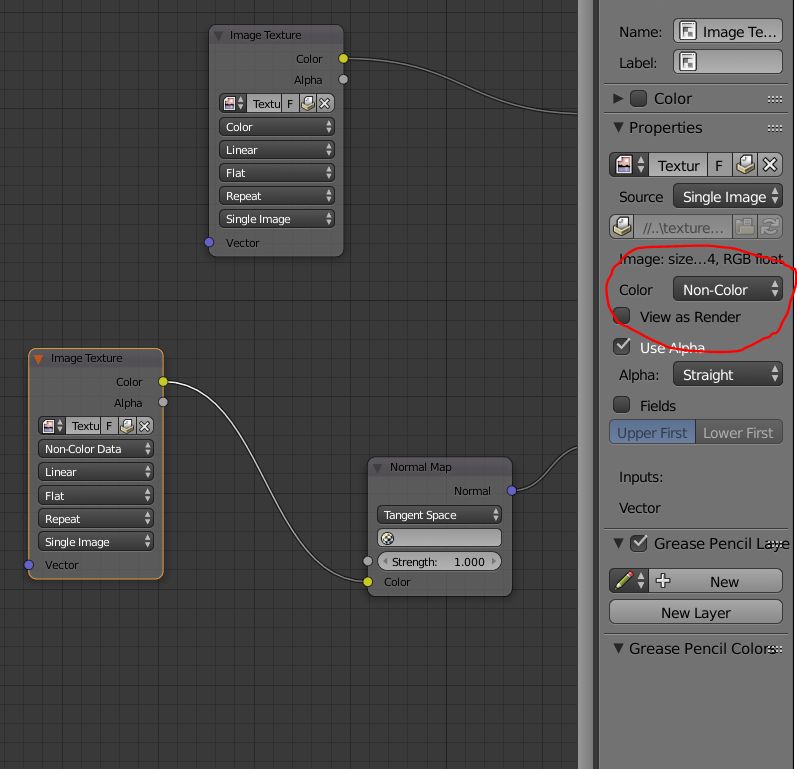The width and height of the screenshot is (797, 769).
Task: Click New grease pencil button
Action: coord(716,581)
